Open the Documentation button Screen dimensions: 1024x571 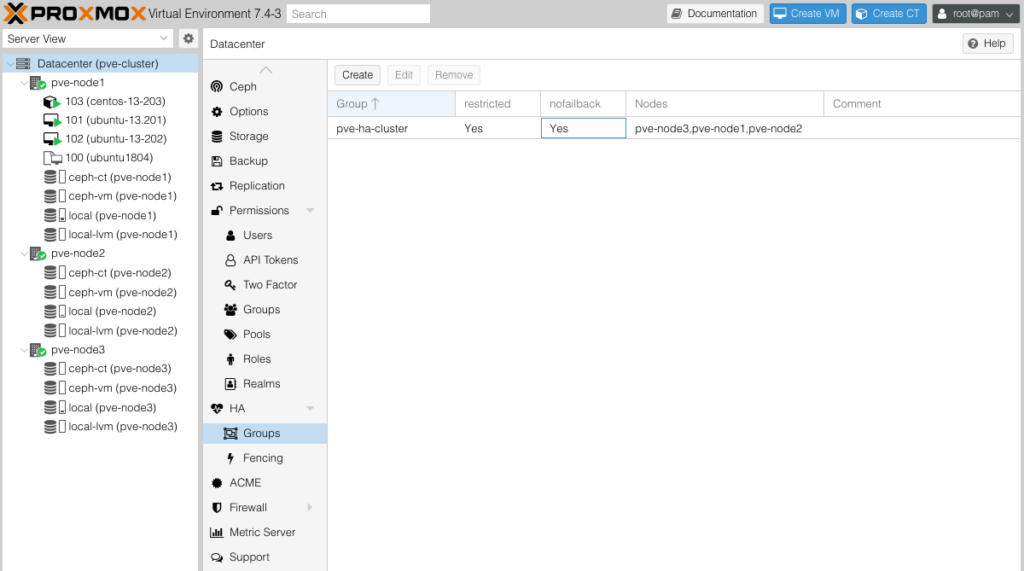tap(715, 13)
